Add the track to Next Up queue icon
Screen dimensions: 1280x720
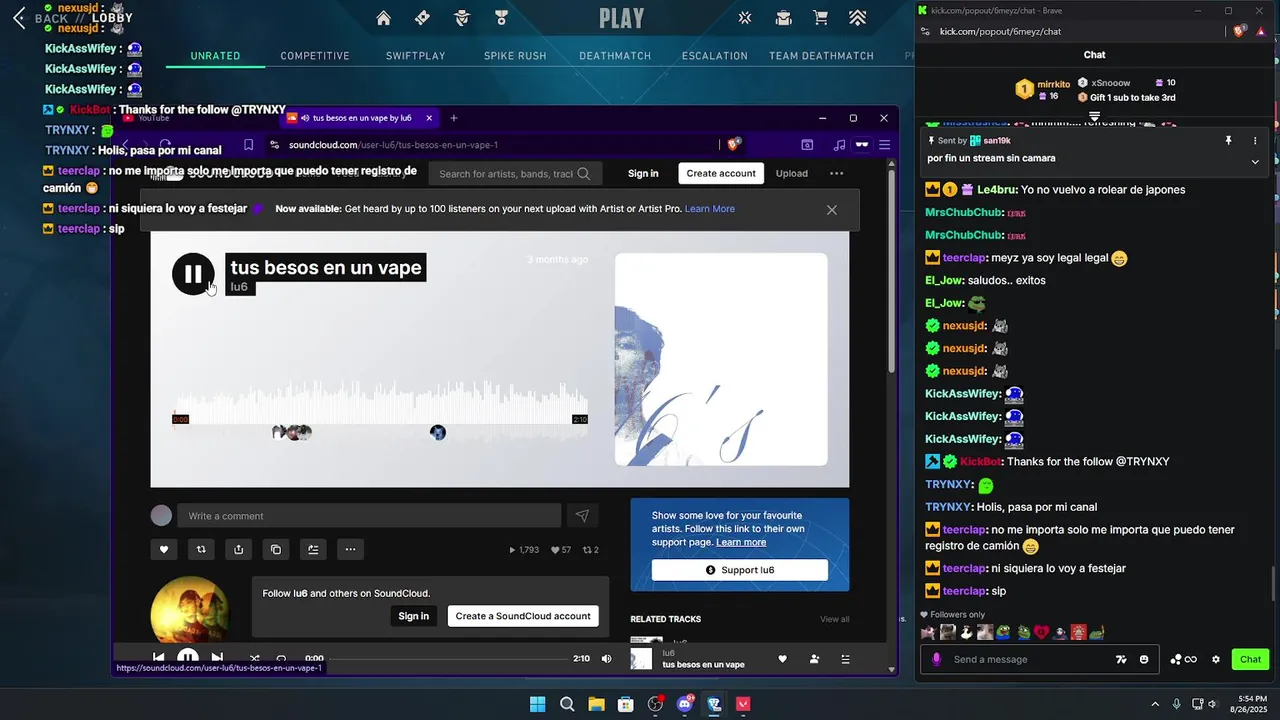[313, 549]
